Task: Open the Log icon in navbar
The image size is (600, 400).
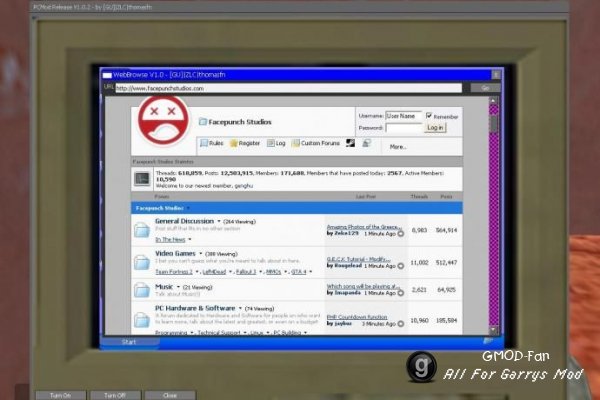Action: click(271, 143)
